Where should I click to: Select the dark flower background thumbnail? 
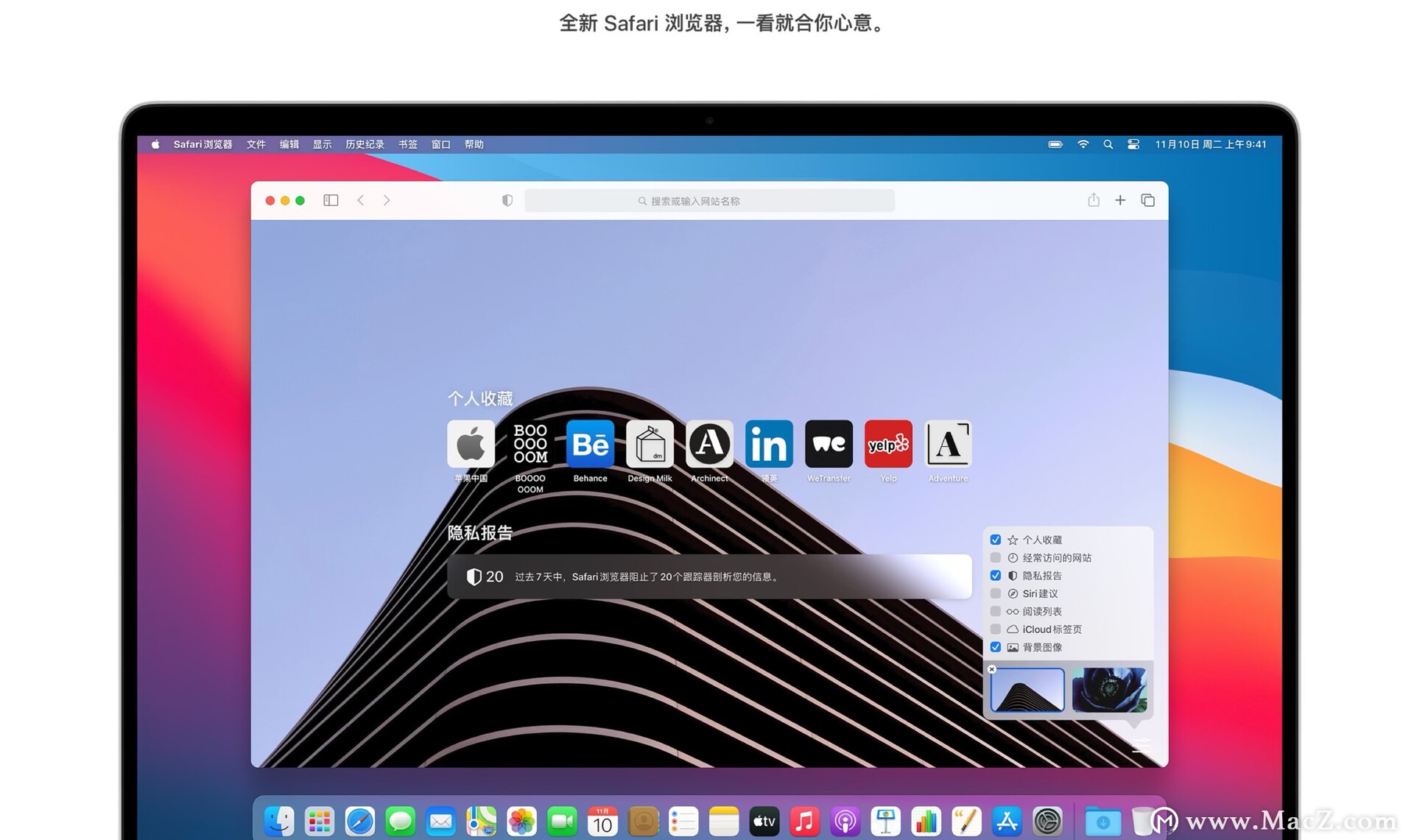(1109, 690)
